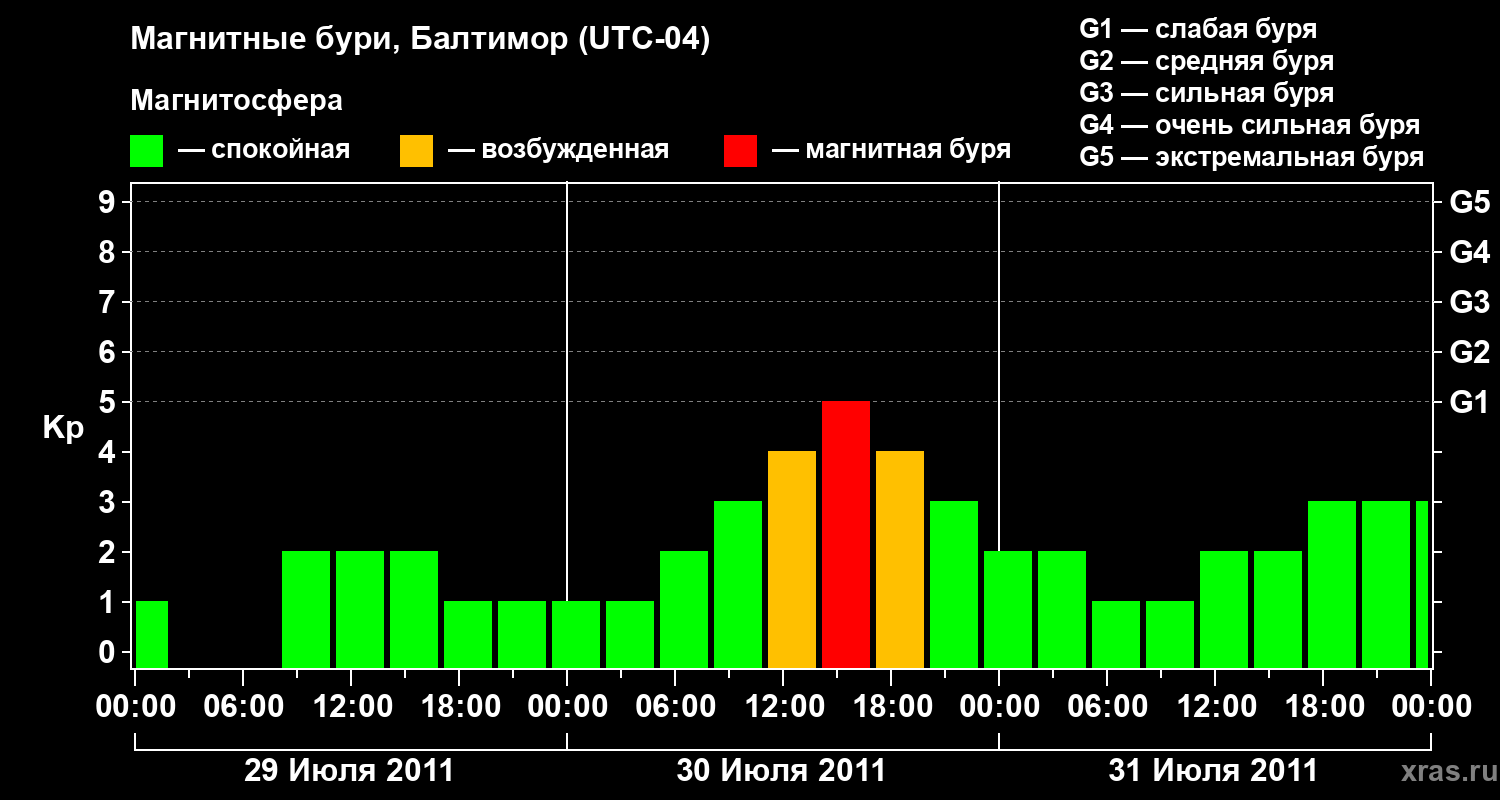
Task: Click the 'G1 — слабая буря' legend line
Action: click(1198, 29)
